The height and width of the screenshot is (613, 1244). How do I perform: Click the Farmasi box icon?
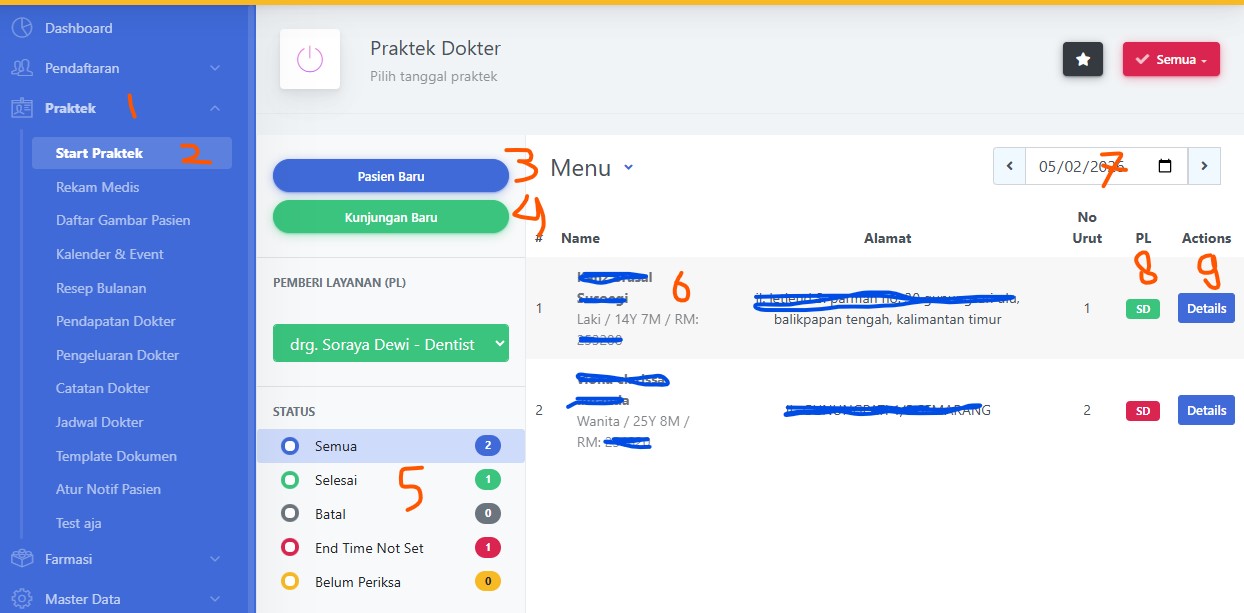22,559
